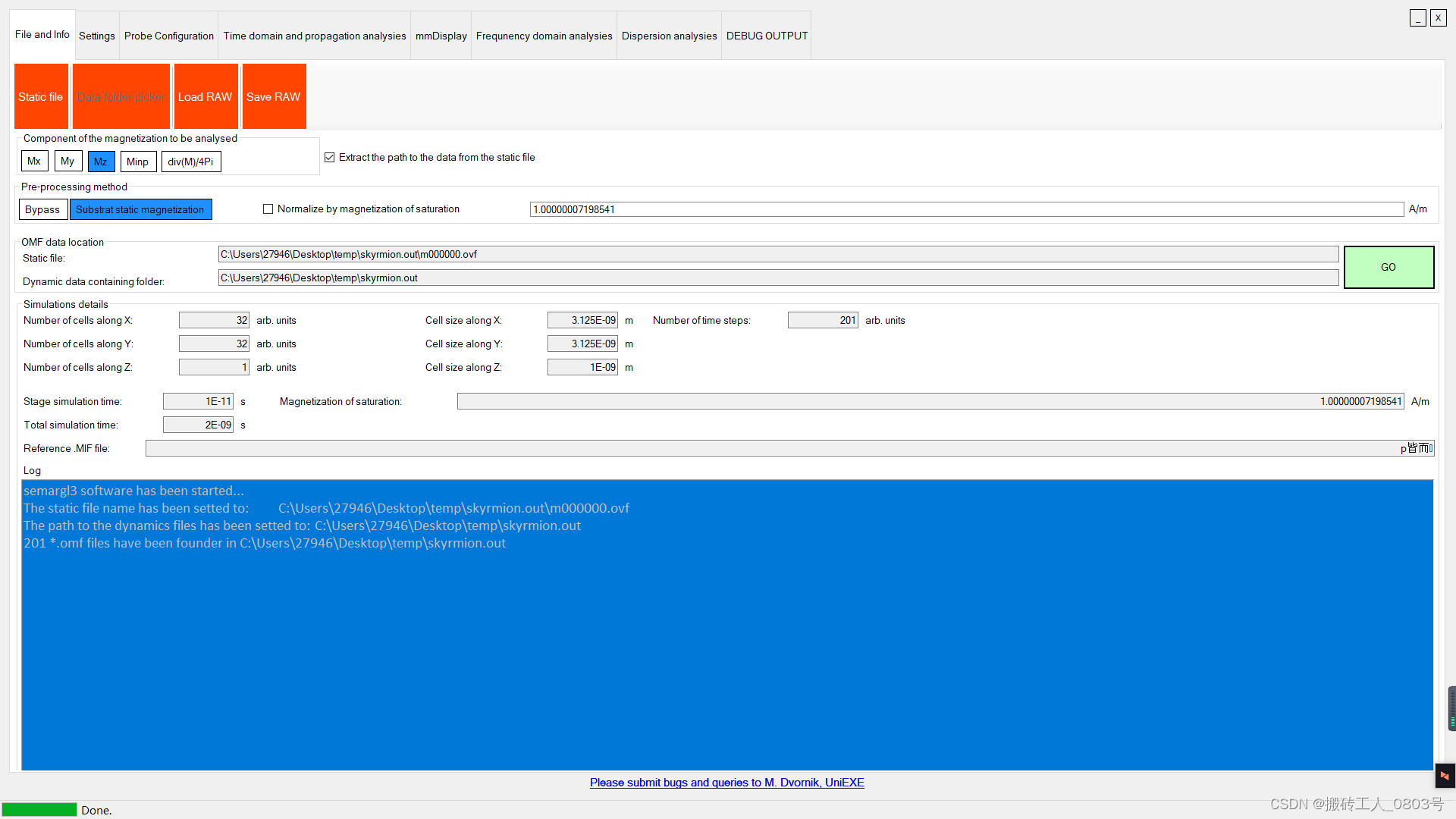The height and width of the screenshot is (819, 1456).
Task: Open Time domain and propagation analyses tab
Action: [315, 36]
